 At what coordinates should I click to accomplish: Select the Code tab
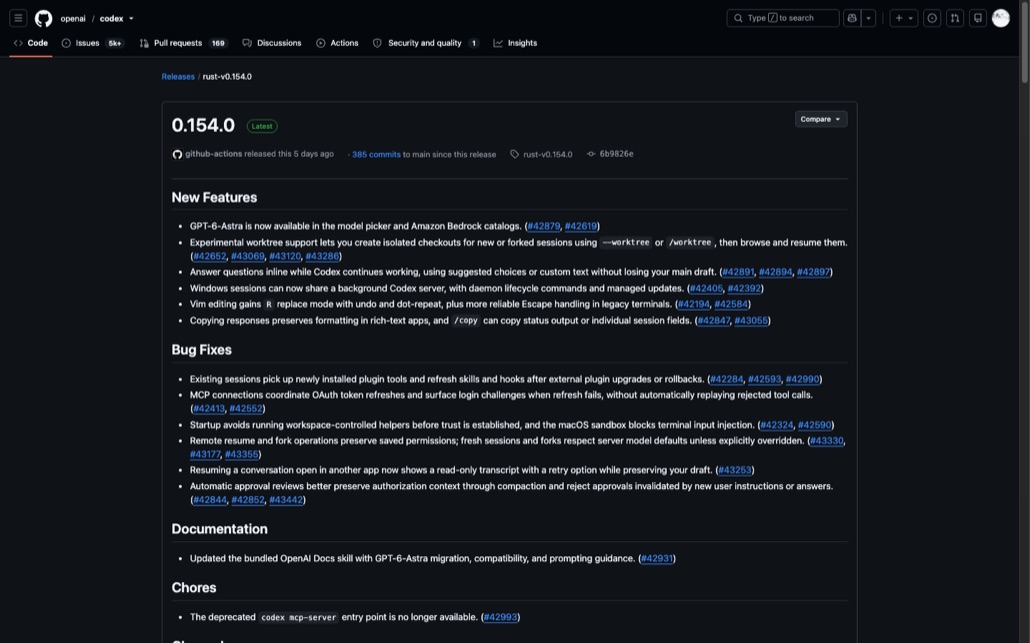pos(31,43)
